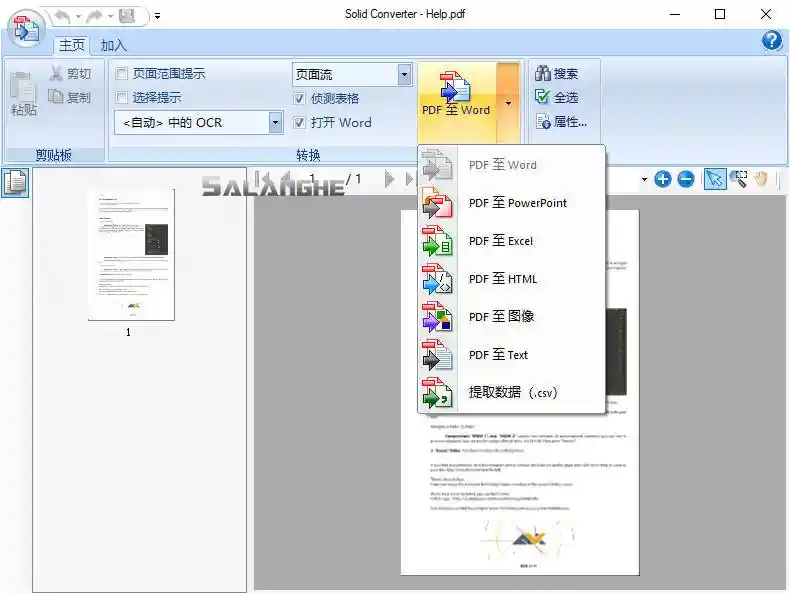Close the Solid Converter window
The image size is (790, 594).
pos(766,15)
